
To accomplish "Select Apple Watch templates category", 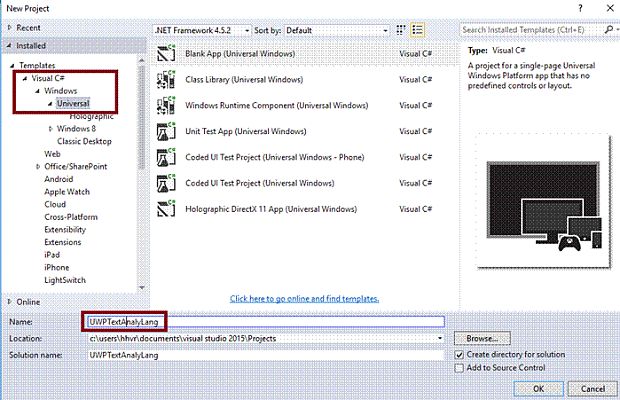I will (67, 192).
